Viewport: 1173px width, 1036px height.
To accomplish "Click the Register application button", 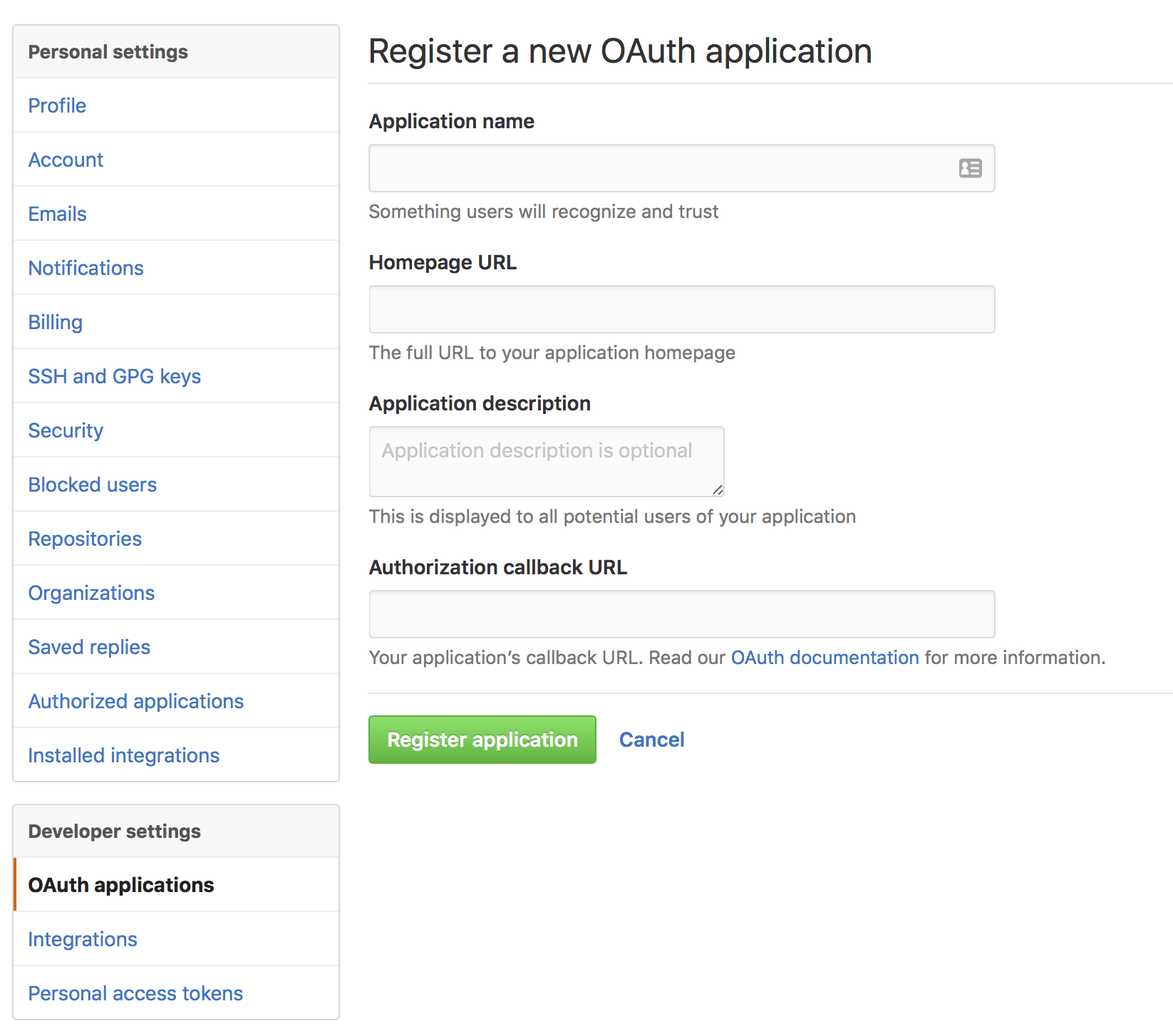I will [x=482, y=740].
